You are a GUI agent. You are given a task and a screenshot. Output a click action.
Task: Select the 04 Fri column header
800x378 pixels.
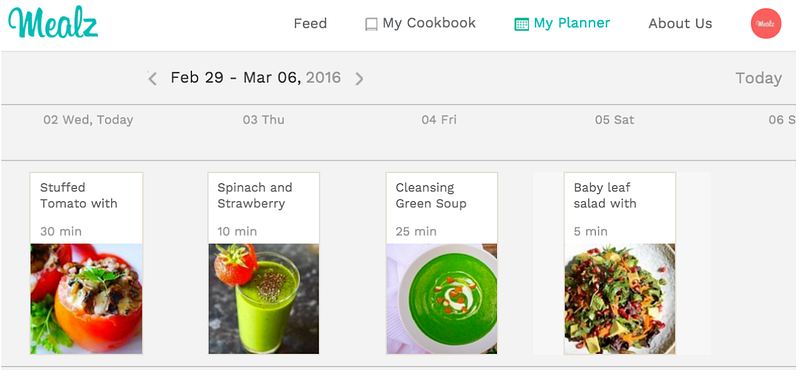pyautogui.click(x=439, y=120)
